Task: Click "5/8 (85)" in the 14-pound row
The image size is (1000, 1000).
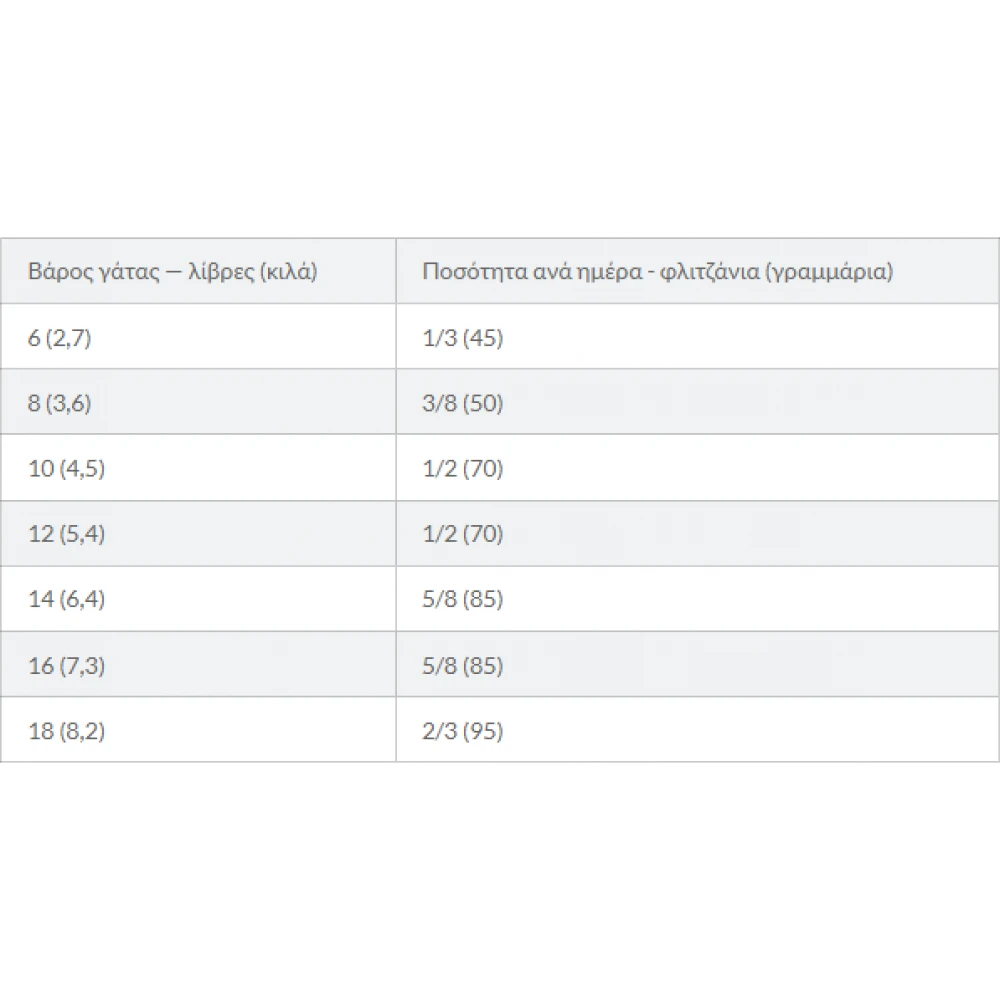Action: (463, 600)
